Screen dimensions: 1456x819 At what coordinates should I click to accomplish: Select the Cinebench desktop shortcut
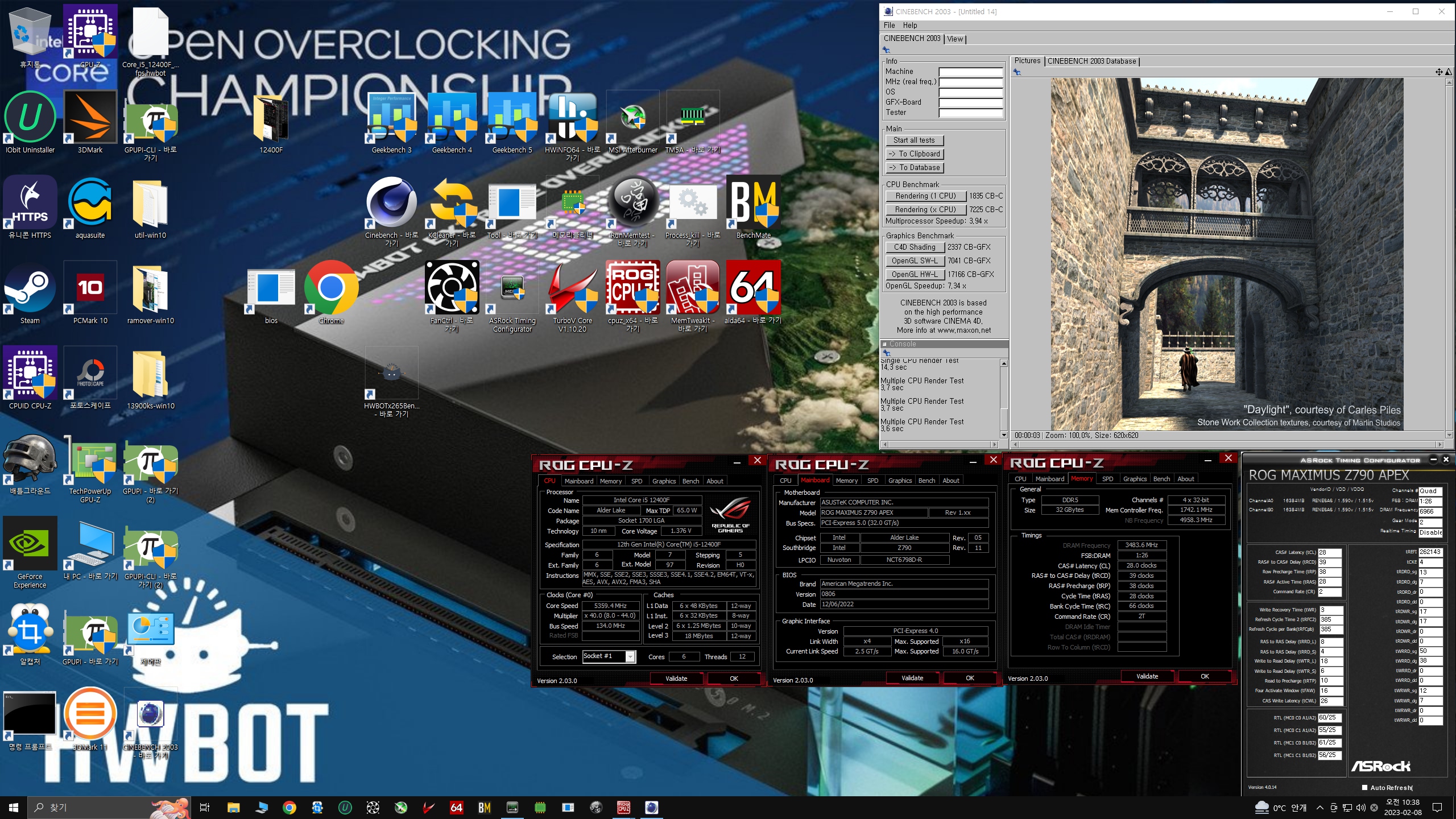tap(391, 212)
